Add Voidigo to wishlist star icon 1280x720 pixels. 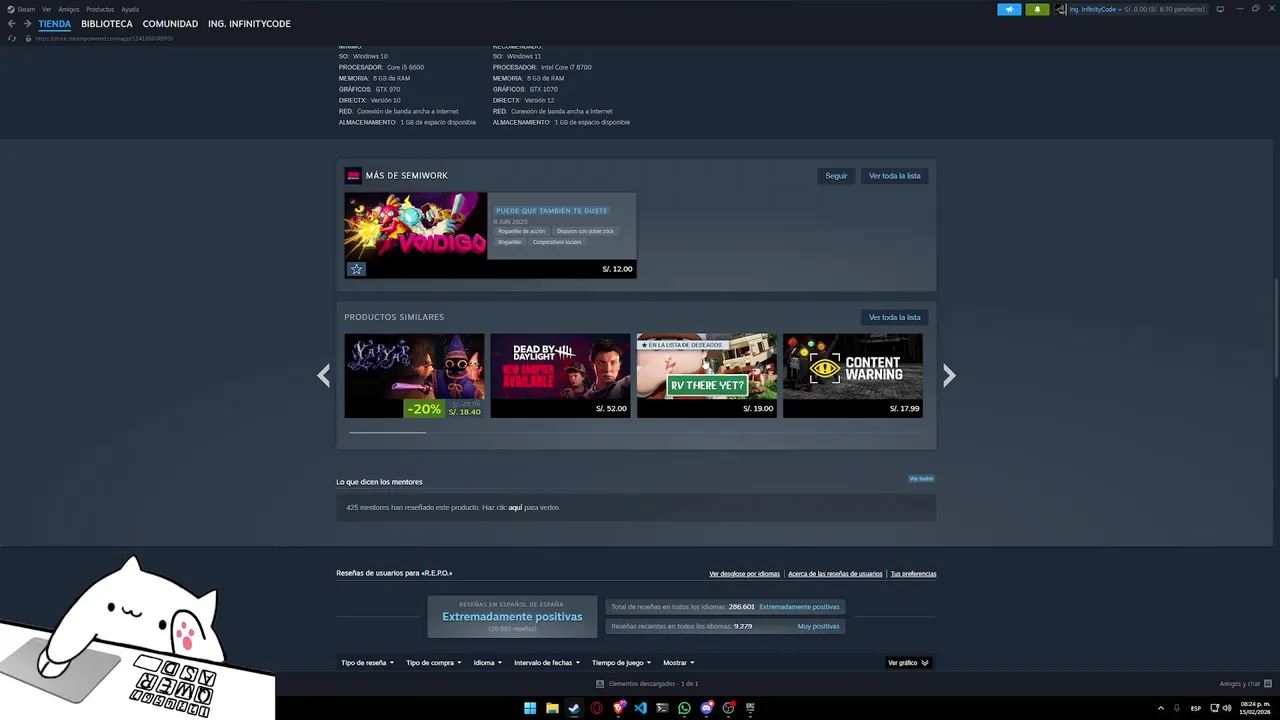click(x=356, y=269)
